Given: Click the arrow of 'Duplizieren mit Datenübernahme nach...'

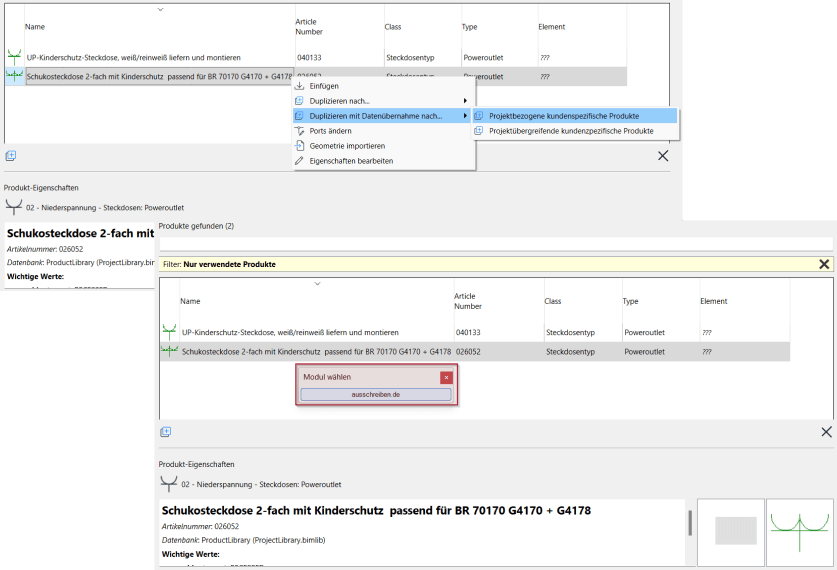Looking at the screenshot, I should click(x=465, y=116).
